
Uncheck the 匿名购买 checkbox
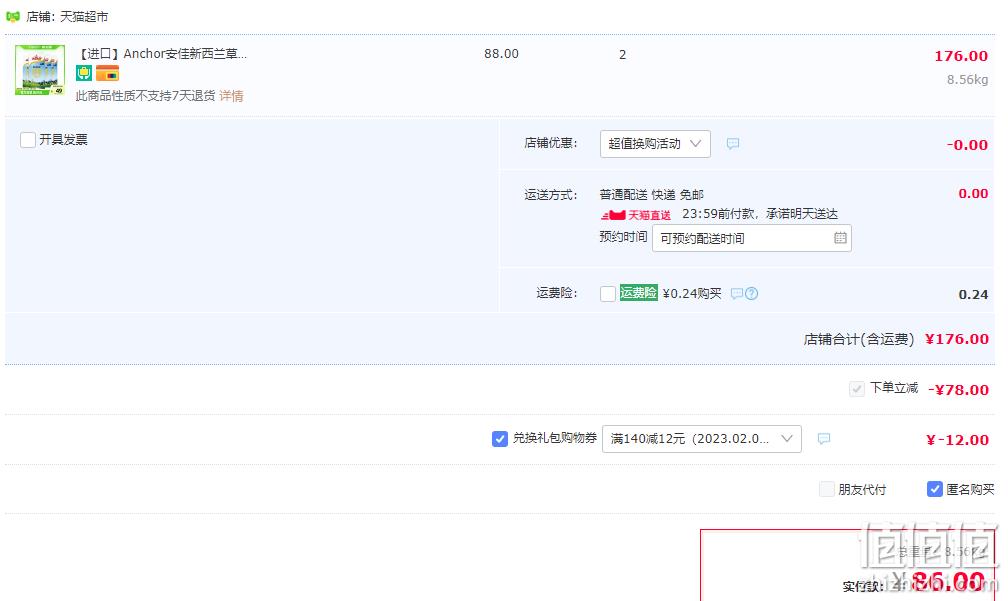tap(935, 489)
